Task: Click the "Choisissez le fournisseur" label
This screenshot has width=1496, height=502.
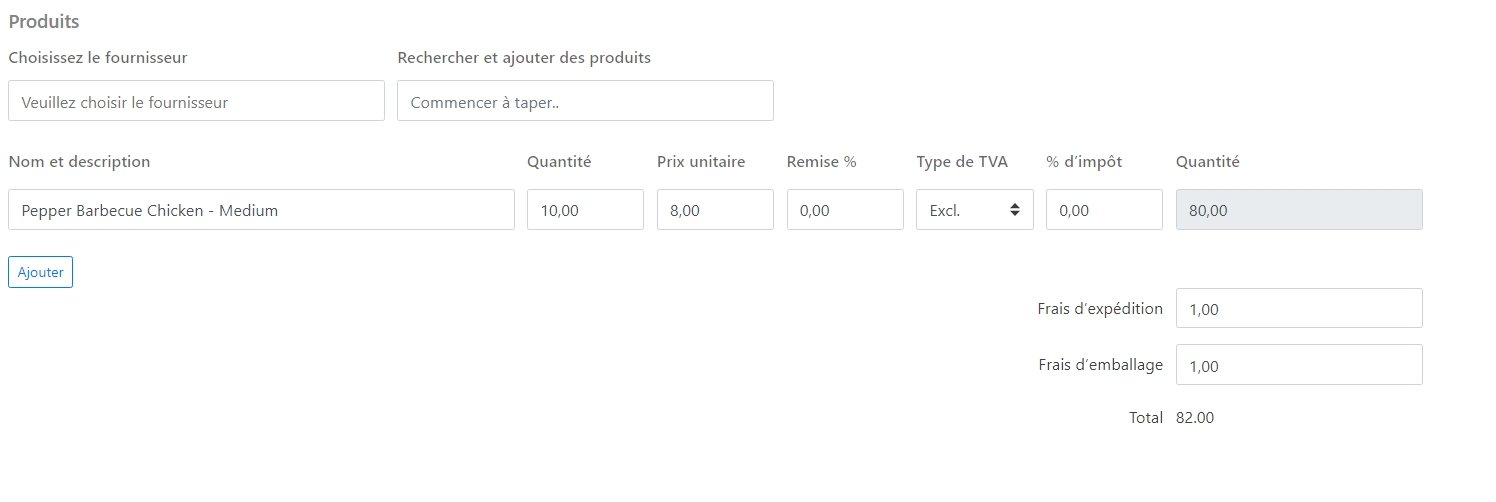Action: (98, 58)
